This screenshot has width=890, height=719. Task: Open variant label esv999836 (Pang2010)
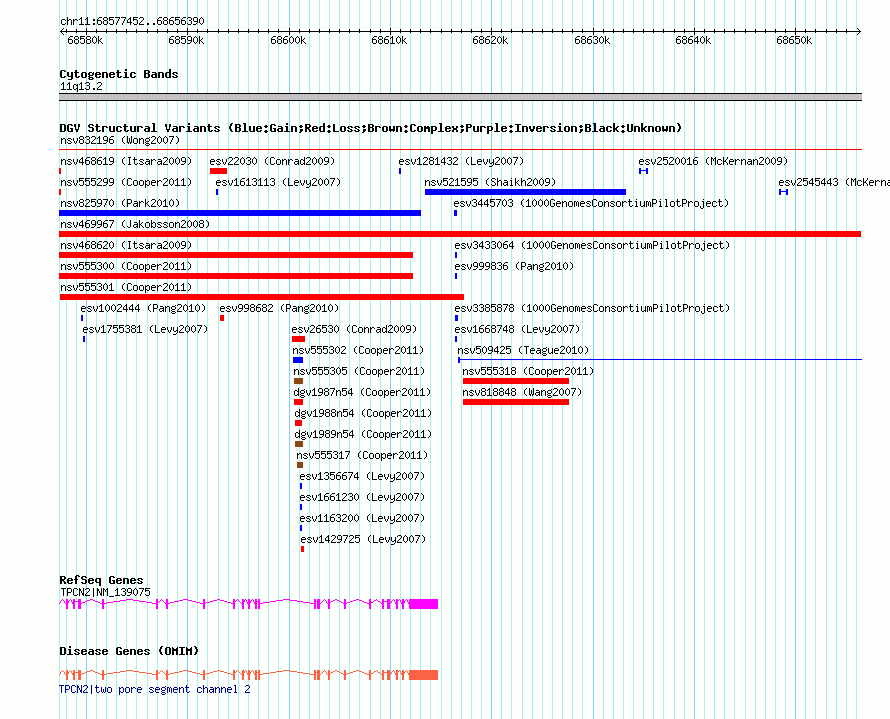pyautogui.click(x=514, y=266)
